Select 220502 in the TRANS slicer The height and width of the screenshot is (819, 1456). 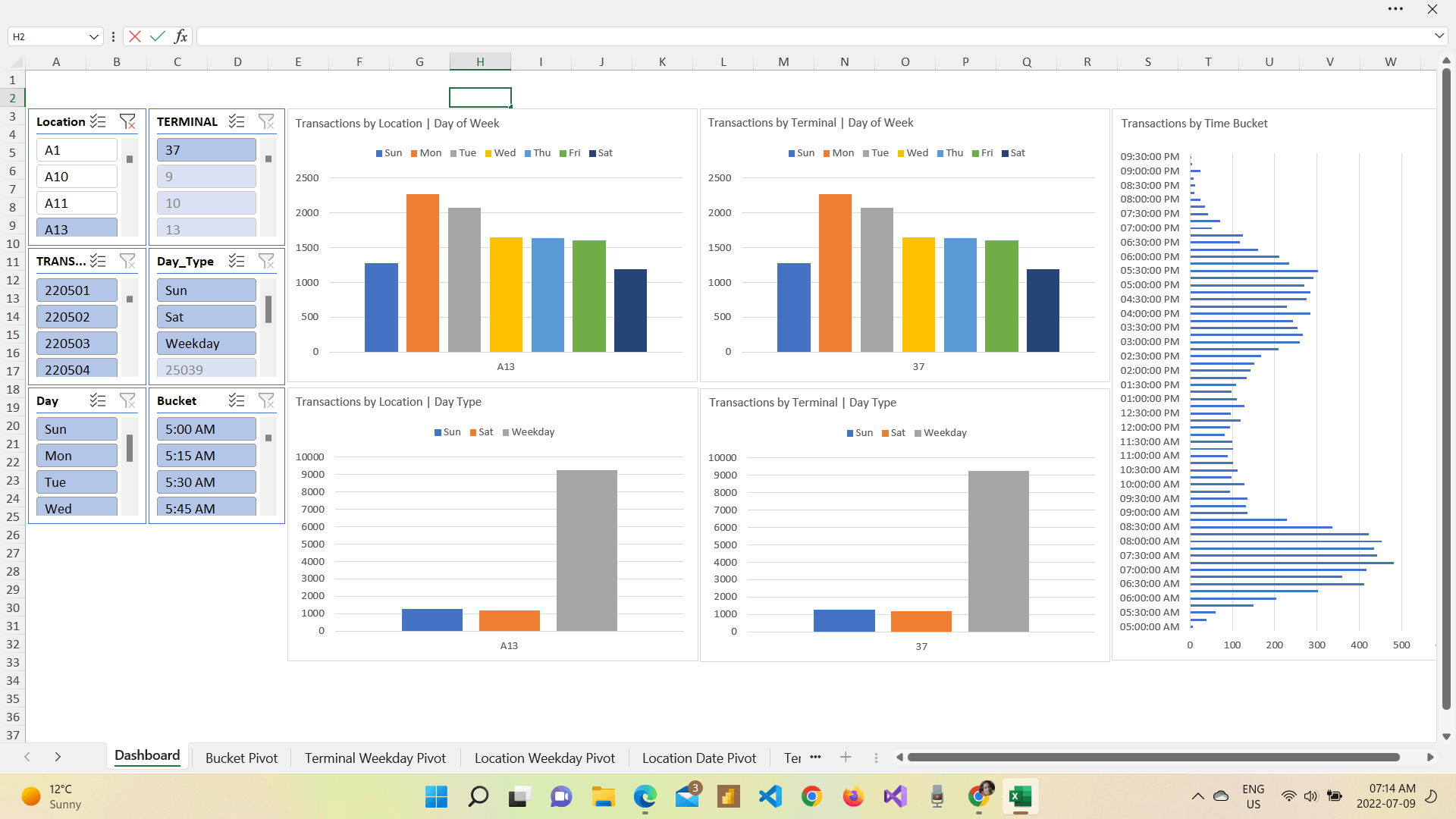[x=77, y=317]
